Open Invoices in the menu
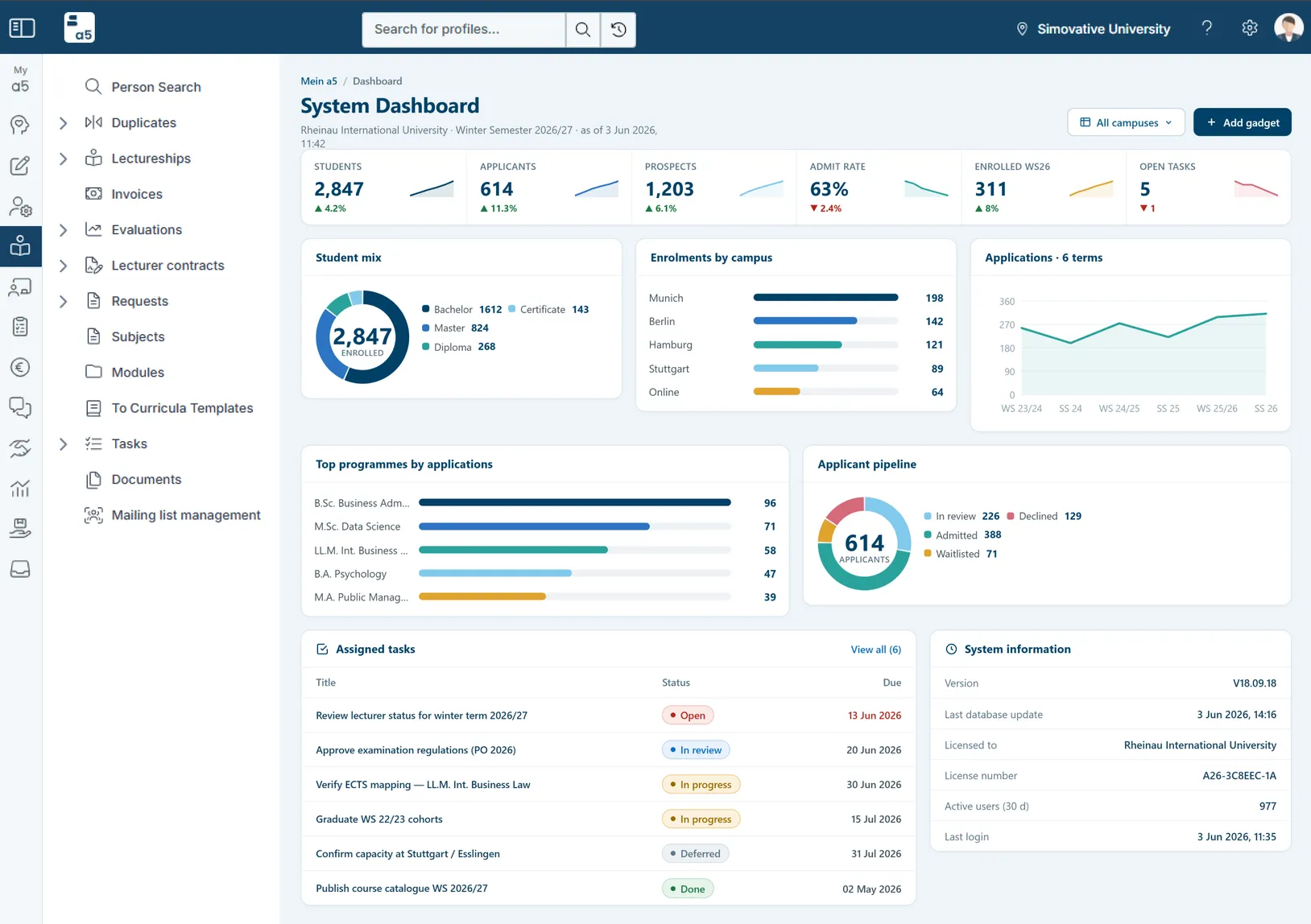The width and height of the screenshot is (1311, 924). click(x=137, y=194)
